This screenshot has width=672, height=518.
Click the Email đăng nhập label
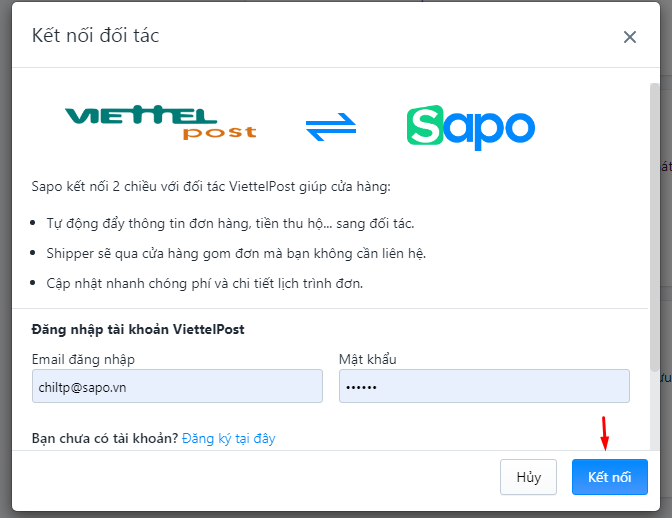point(83,359)
